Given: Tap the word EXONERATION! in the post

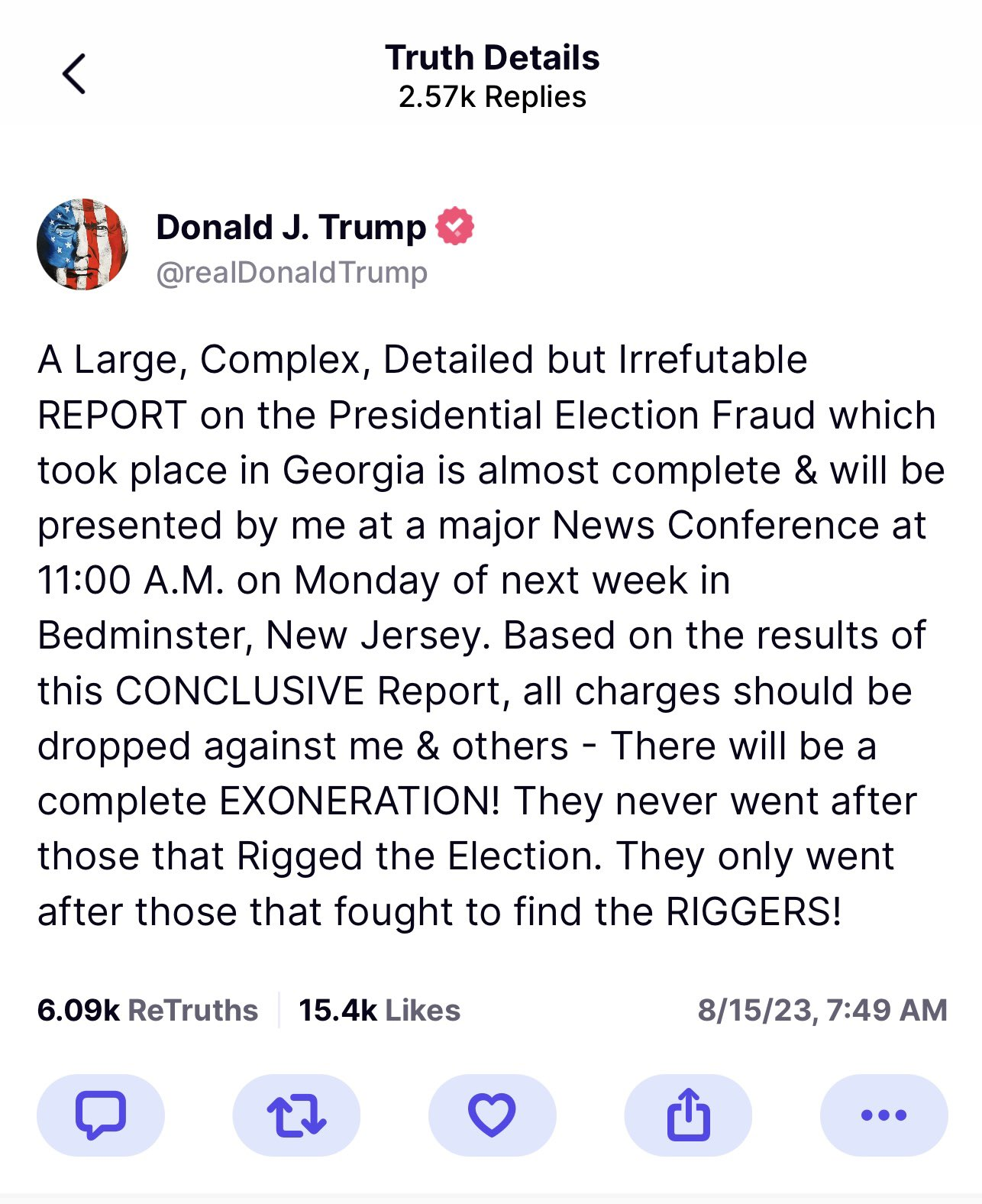Looking at the screenshot, I should coord(360,801).
